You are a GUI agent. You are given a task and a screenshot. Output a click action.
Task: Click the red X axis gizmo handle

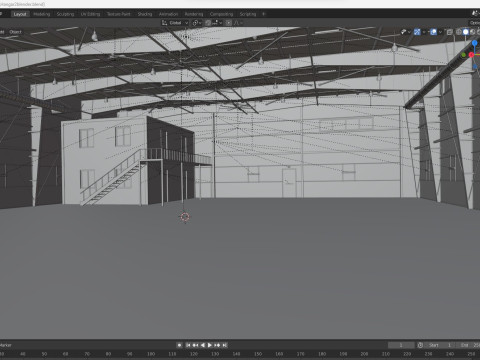click(472, 55)
